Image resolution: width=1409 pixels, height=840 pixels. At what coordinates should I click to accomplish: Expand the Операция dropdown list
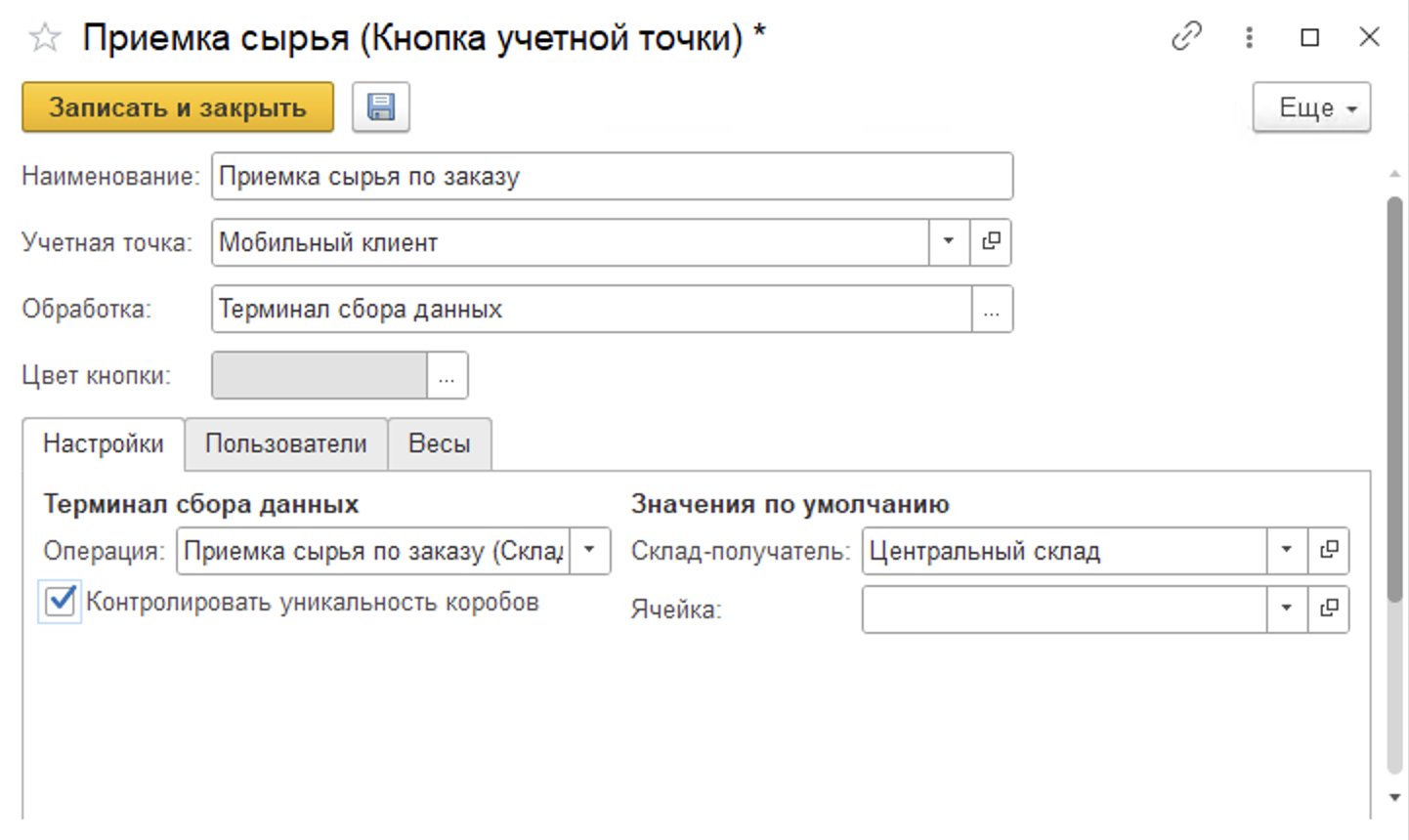(589, 550)
